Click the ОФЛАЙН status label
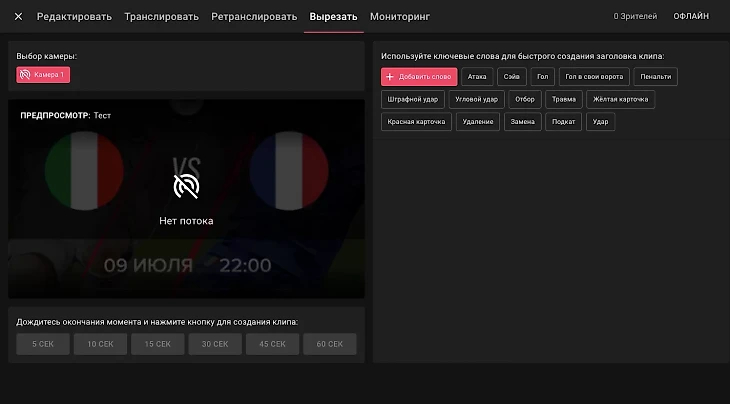 pos(691,16)
